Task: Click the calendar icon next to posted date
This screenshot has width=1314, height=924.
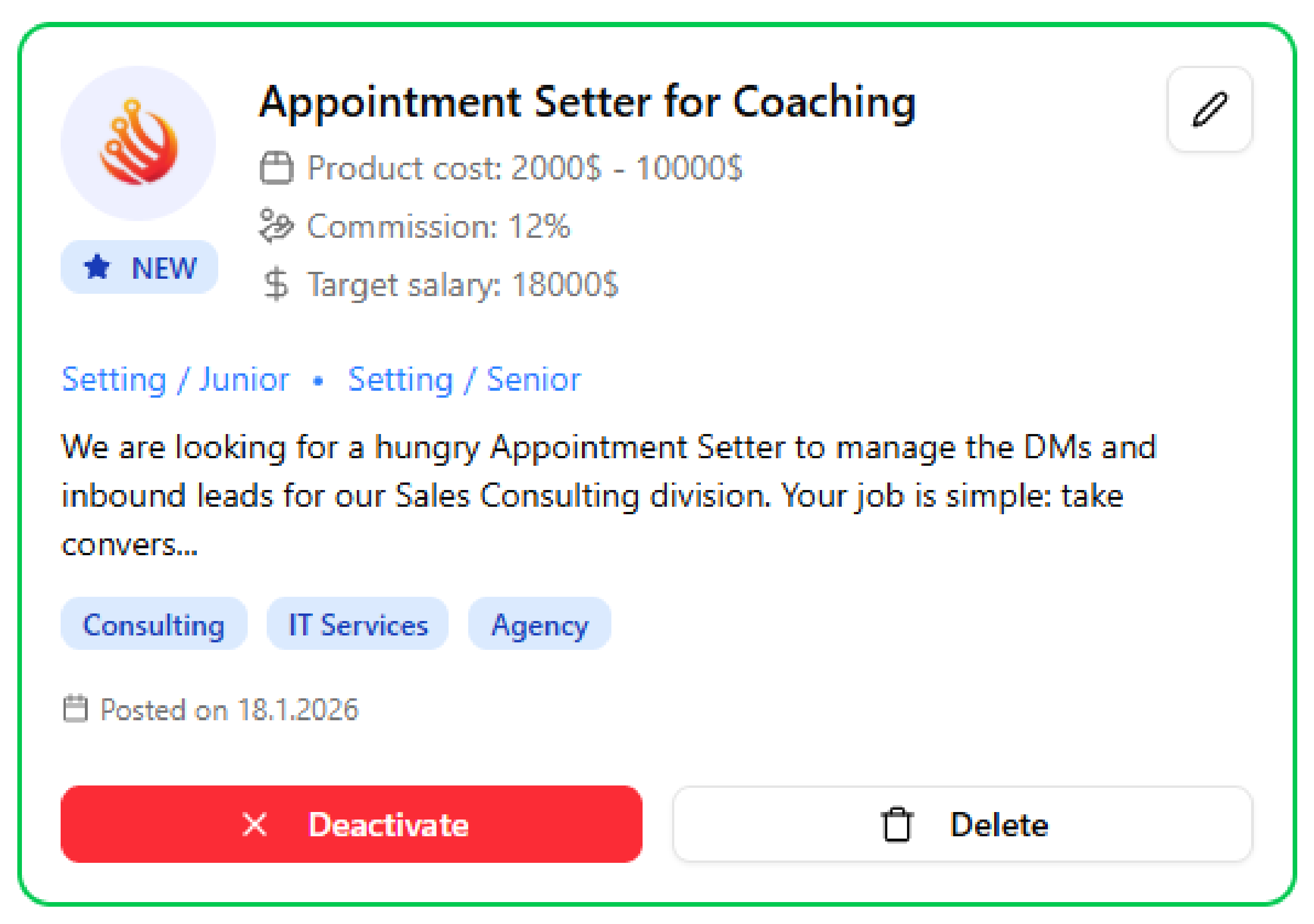Action: coord(74,709)
